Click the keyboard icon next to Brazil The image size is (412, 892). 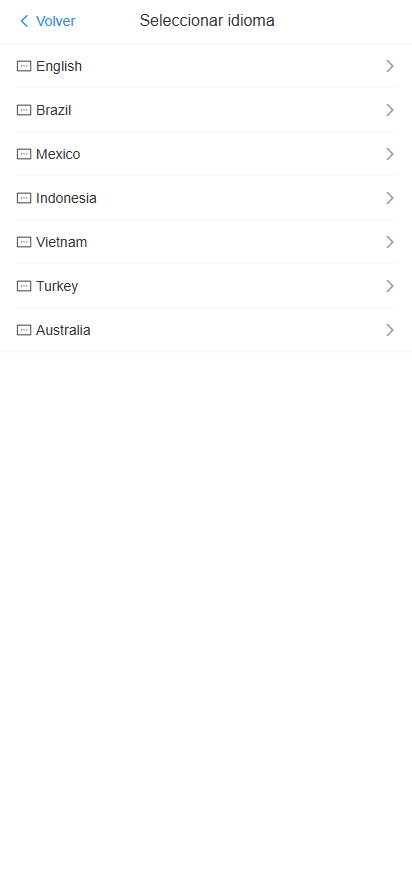[24, 110]
